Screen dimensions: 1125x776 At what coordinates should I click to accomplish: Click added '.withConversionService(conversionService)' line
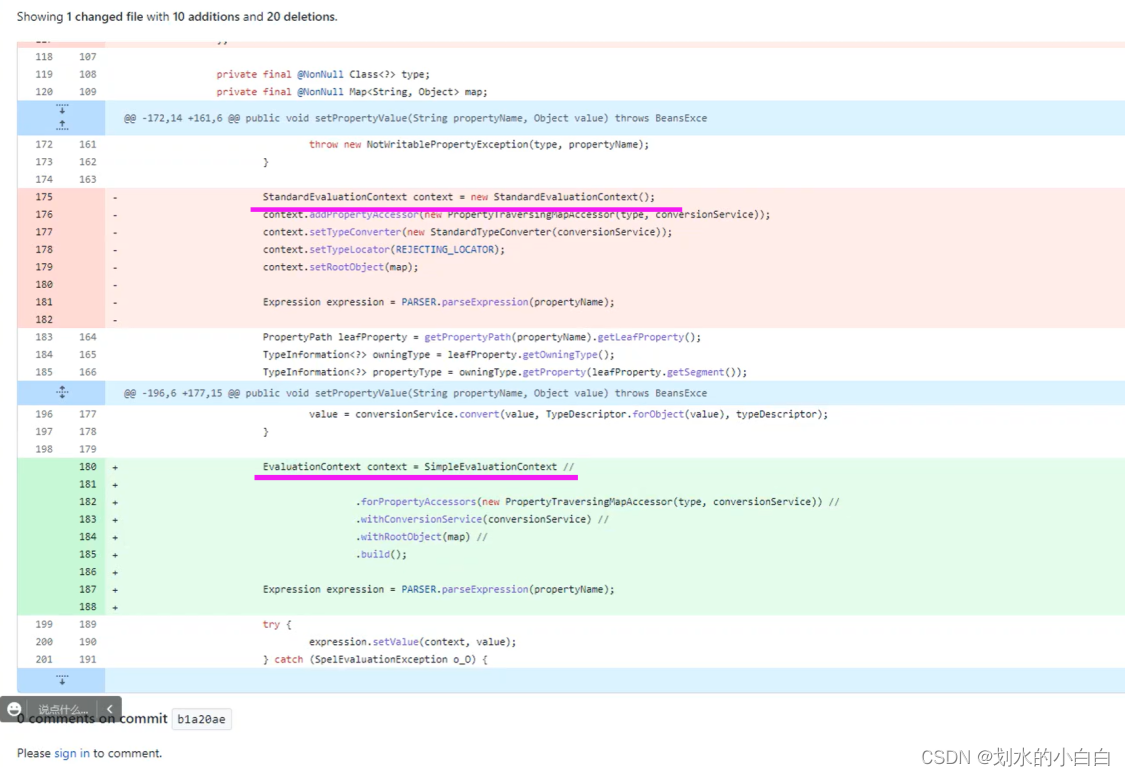tap(482, 519)
